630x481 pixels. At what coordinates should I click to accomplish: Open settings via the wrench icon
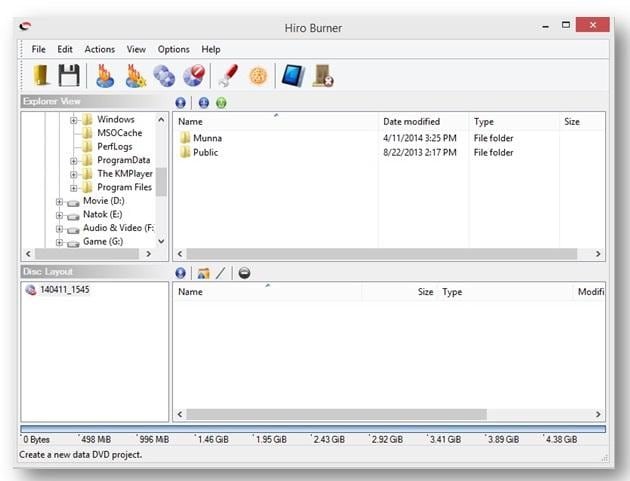pyautogui.click(x=228, y=75)
